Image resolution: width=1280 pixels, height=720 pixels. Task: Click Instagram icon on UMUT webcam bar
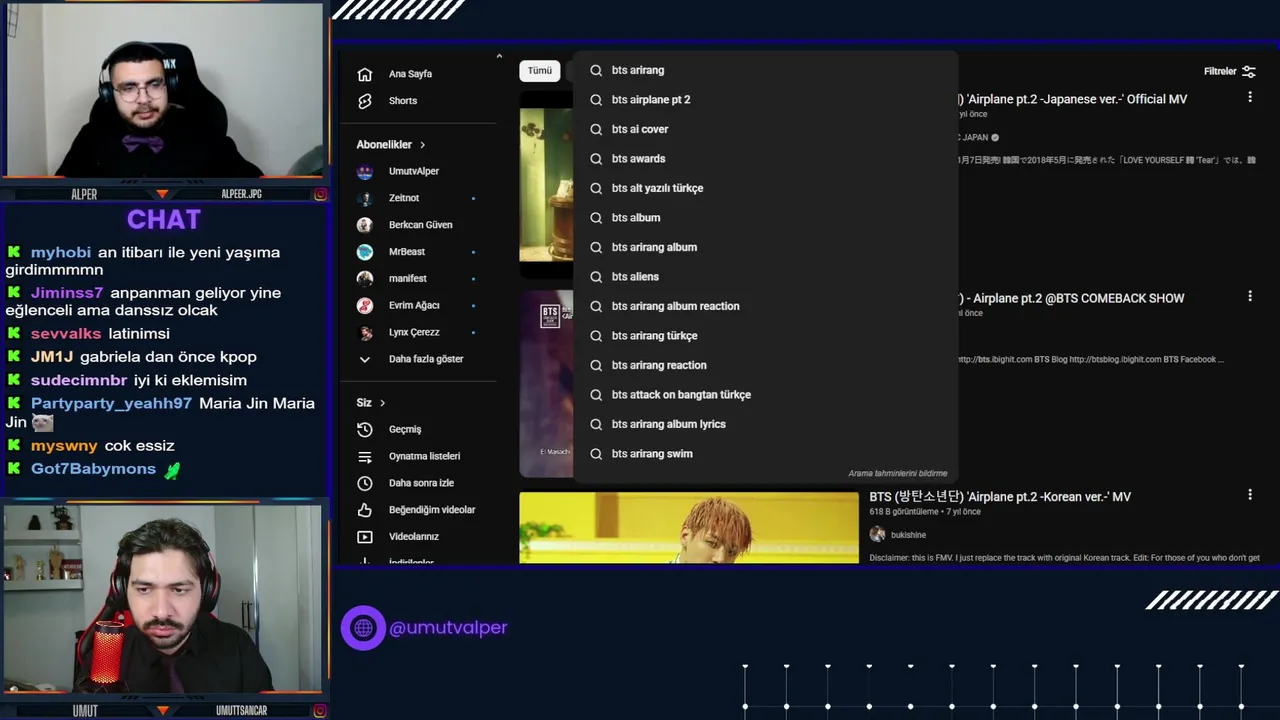tap(320, 710)
